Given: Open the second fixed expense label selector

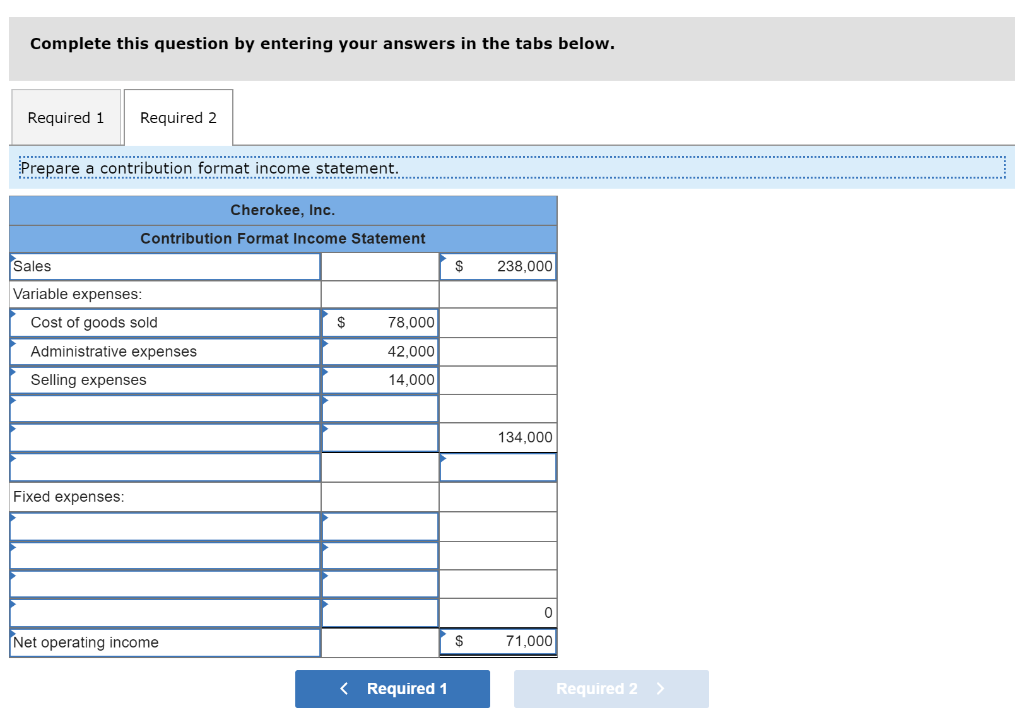Looking at the screenshot, I should pyautogui.click(x=165, y=555).
